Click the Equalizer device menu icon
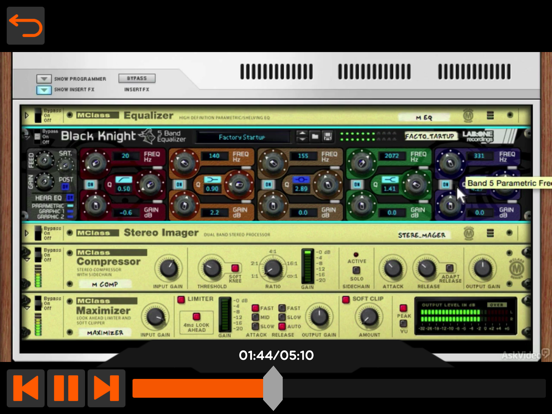Screen dimensions: 552x414 point(490,115)
